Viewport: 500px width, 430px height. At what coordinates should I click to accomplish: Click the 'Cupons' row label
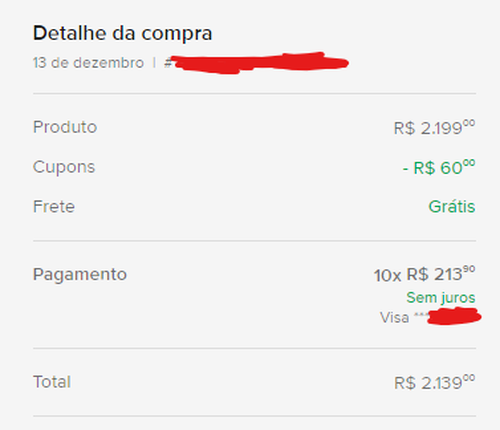[64, 167]
